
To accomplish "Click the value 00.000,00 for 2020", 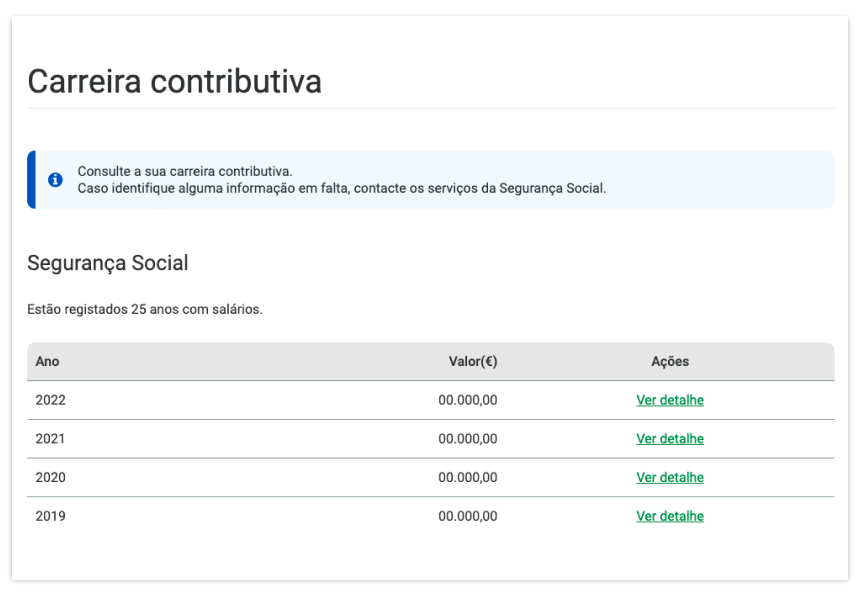I will point(466,477).
